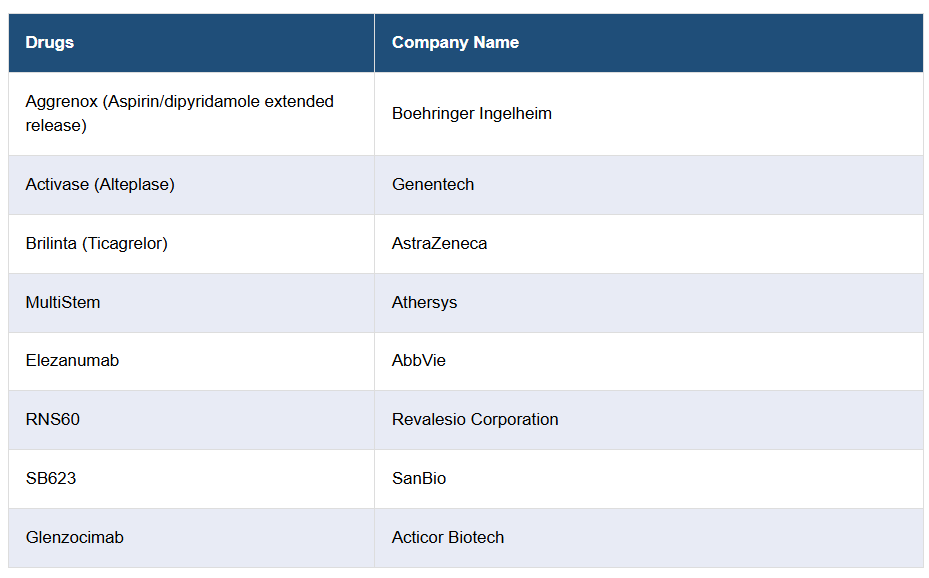Click the Acticor Biotech company name
Screen dimensions: 929x578
tap(448, 537)
